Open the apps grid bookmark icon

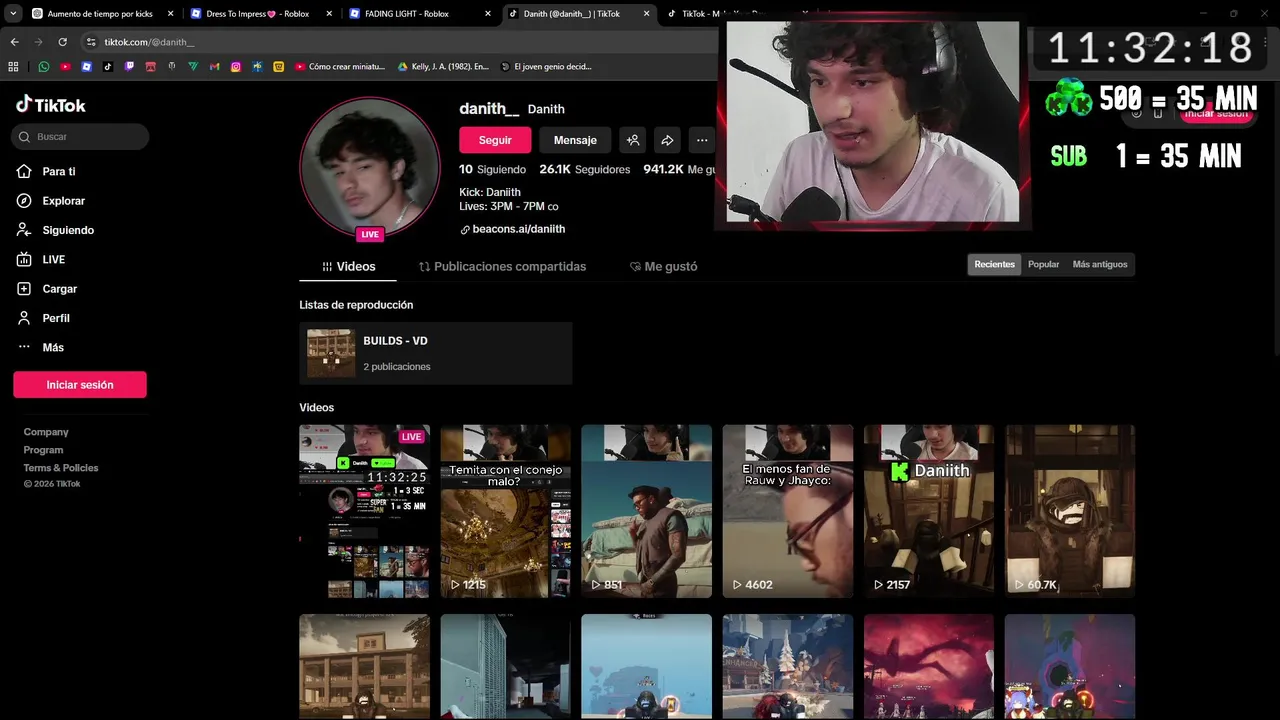point(13,67)
